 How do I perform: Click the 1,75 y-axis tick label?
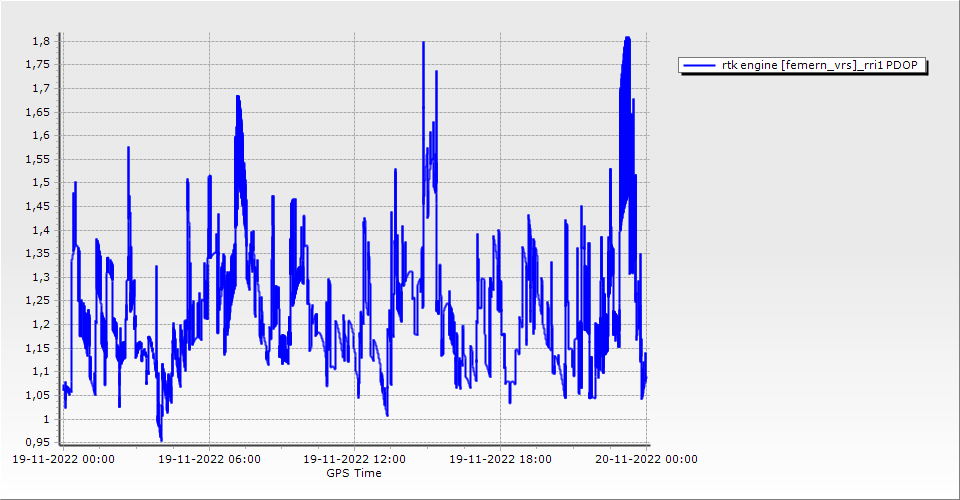pos(38,65)
